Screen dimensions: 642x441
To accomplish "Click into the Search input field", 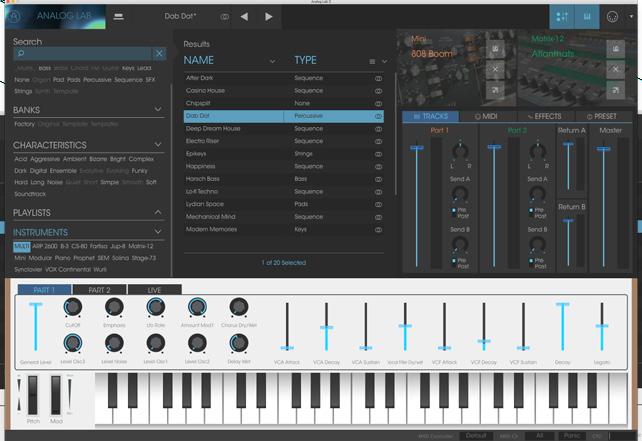I will coord(83,53).
